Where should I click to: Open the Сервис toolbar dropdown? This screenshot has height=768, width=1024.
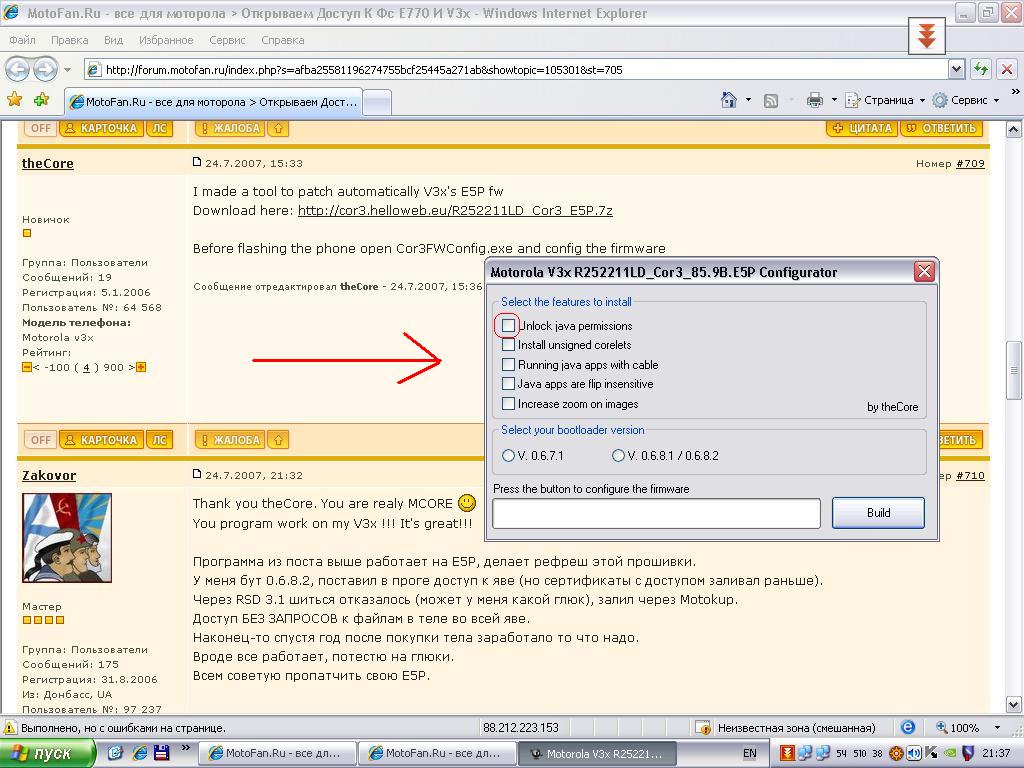point(966,100)
